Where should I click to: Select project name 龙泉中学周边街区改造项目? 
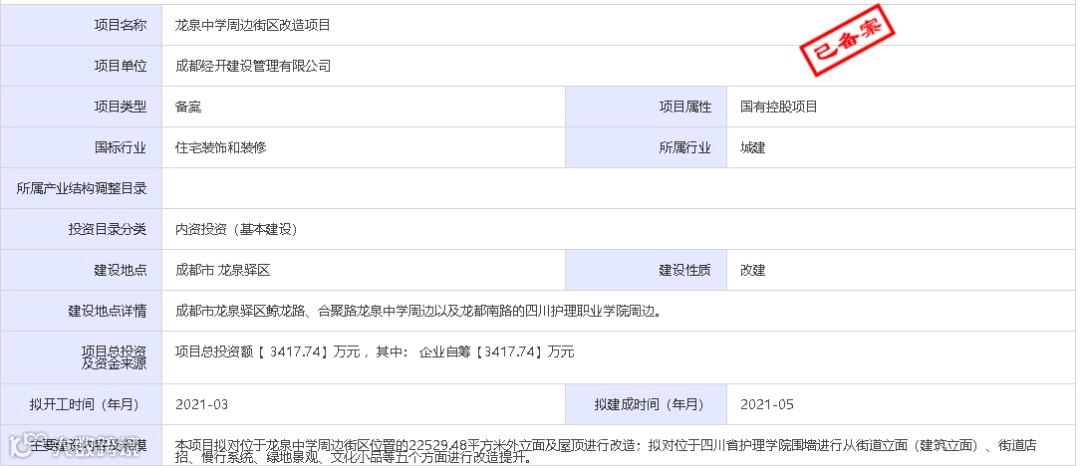point(253,25)
